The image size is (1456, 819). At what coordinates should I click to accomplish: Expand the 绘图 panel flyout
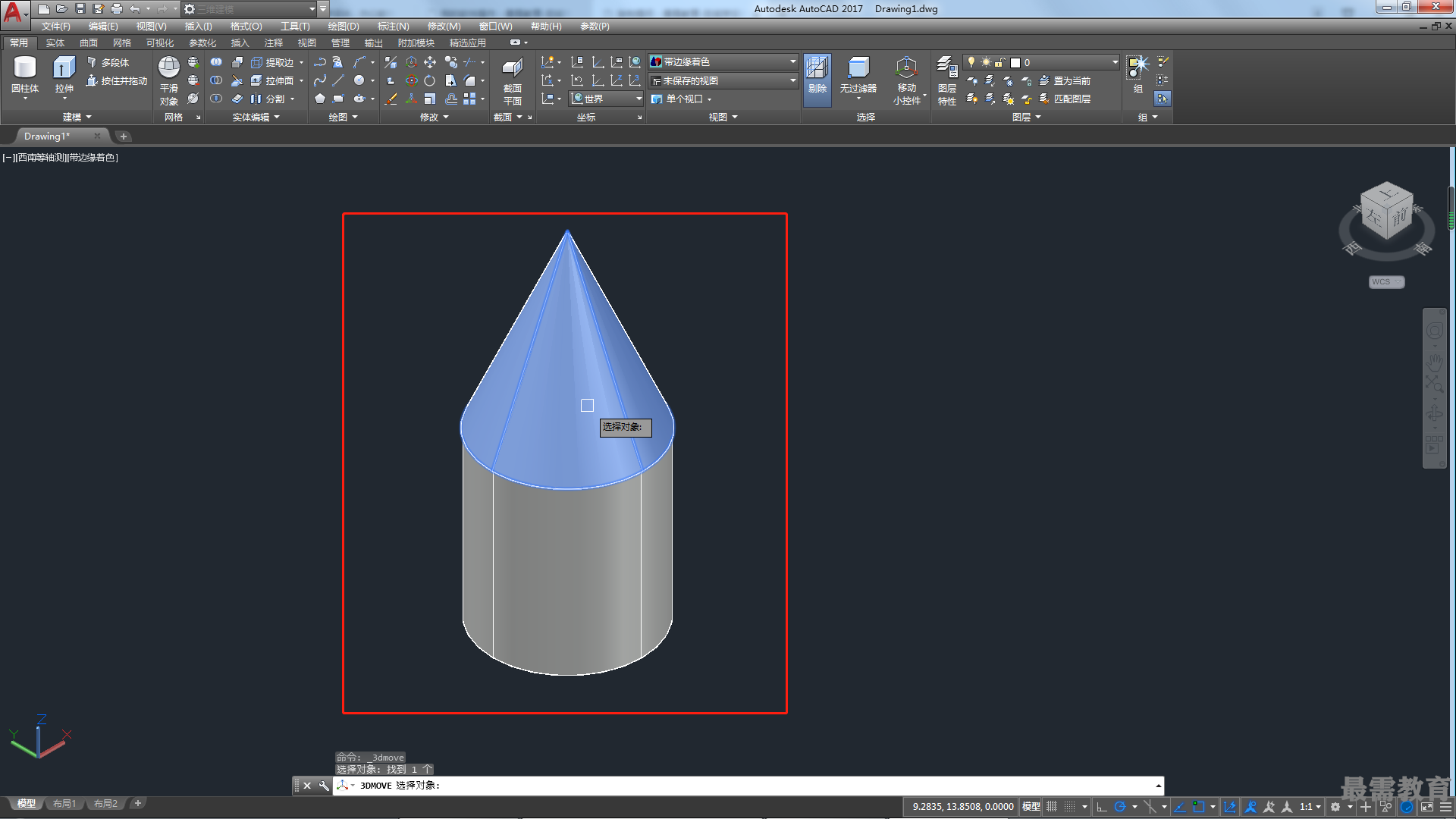(x=343, y=117)
